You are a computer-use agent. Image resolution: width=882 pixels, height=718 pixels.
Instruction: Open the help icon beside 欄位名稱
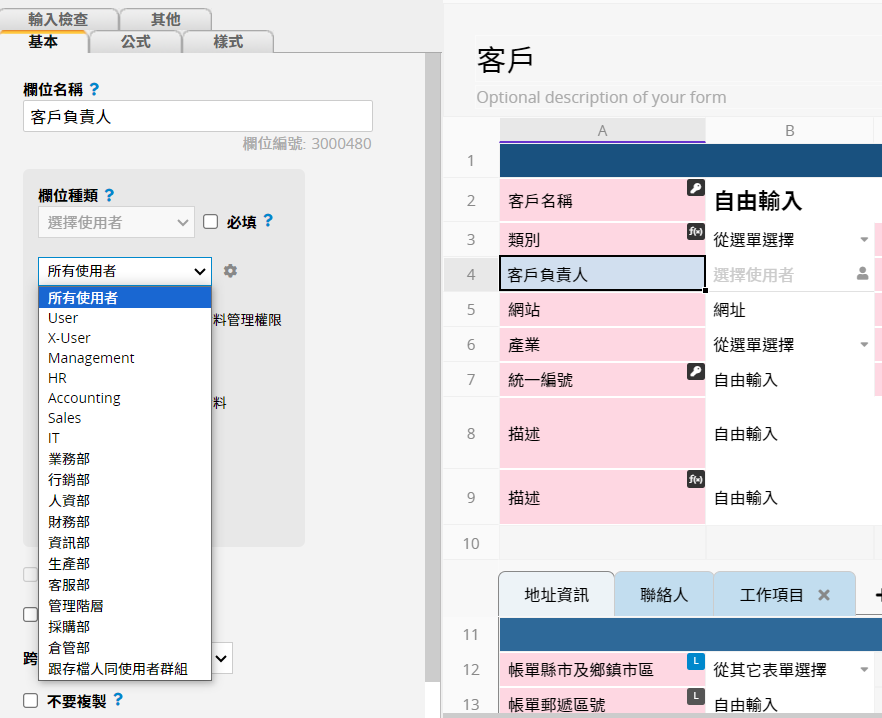point(95,90)
